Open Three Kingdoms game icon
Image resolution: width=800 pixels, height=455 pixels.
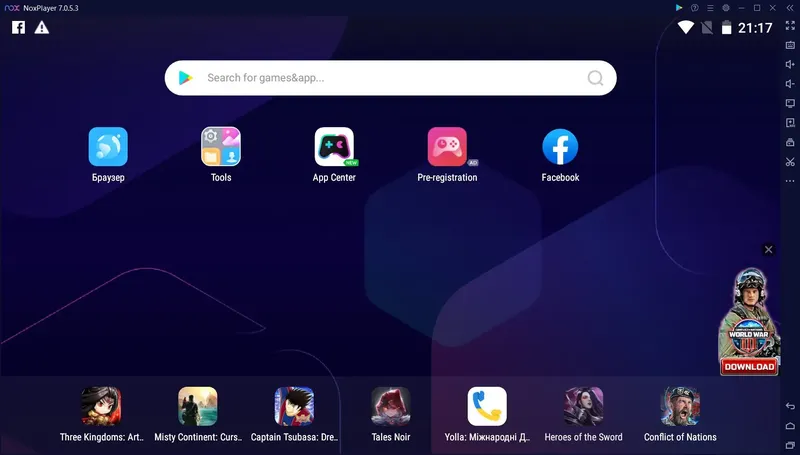(102, 406)
